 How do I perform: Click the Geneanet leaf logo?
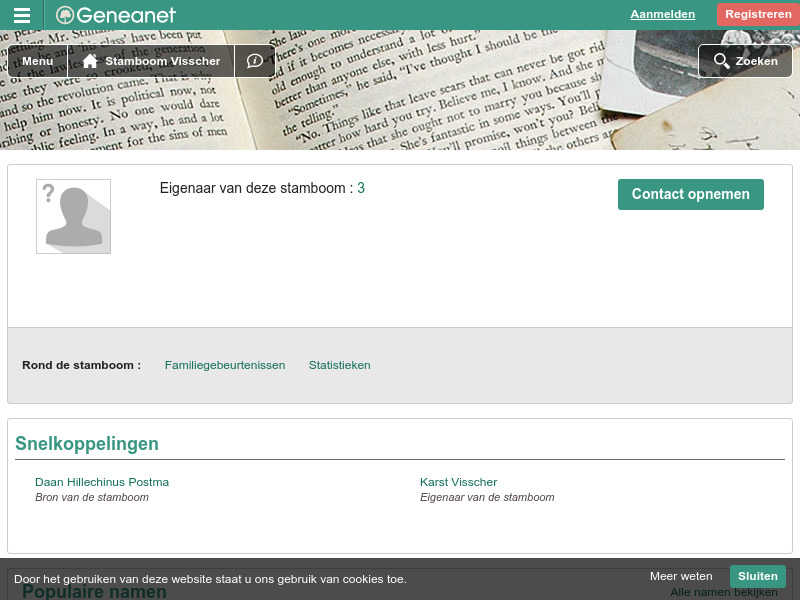[64, 14]
